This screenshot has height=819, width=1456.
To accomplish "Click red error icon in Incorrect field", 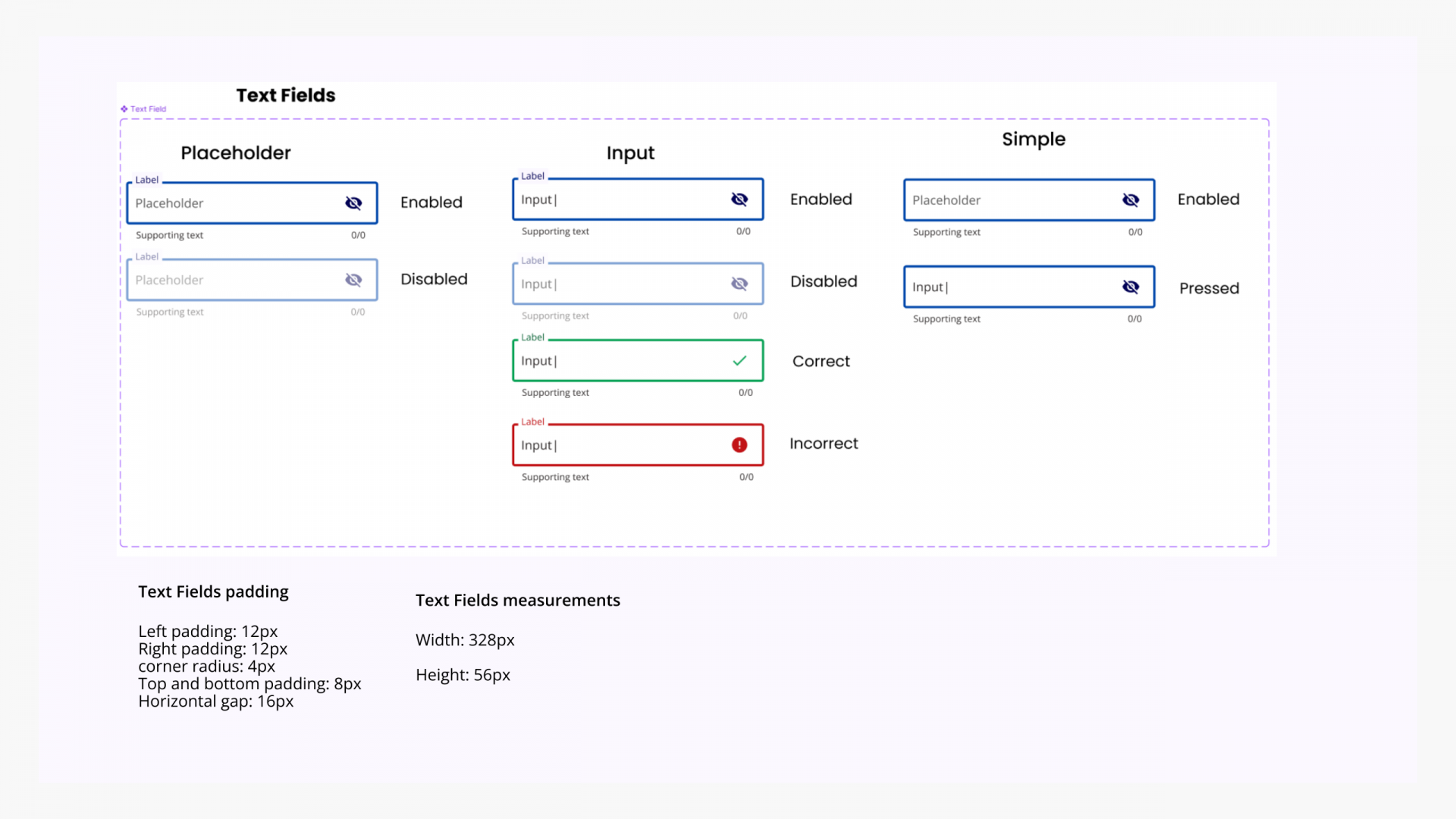I will [739, 445].
